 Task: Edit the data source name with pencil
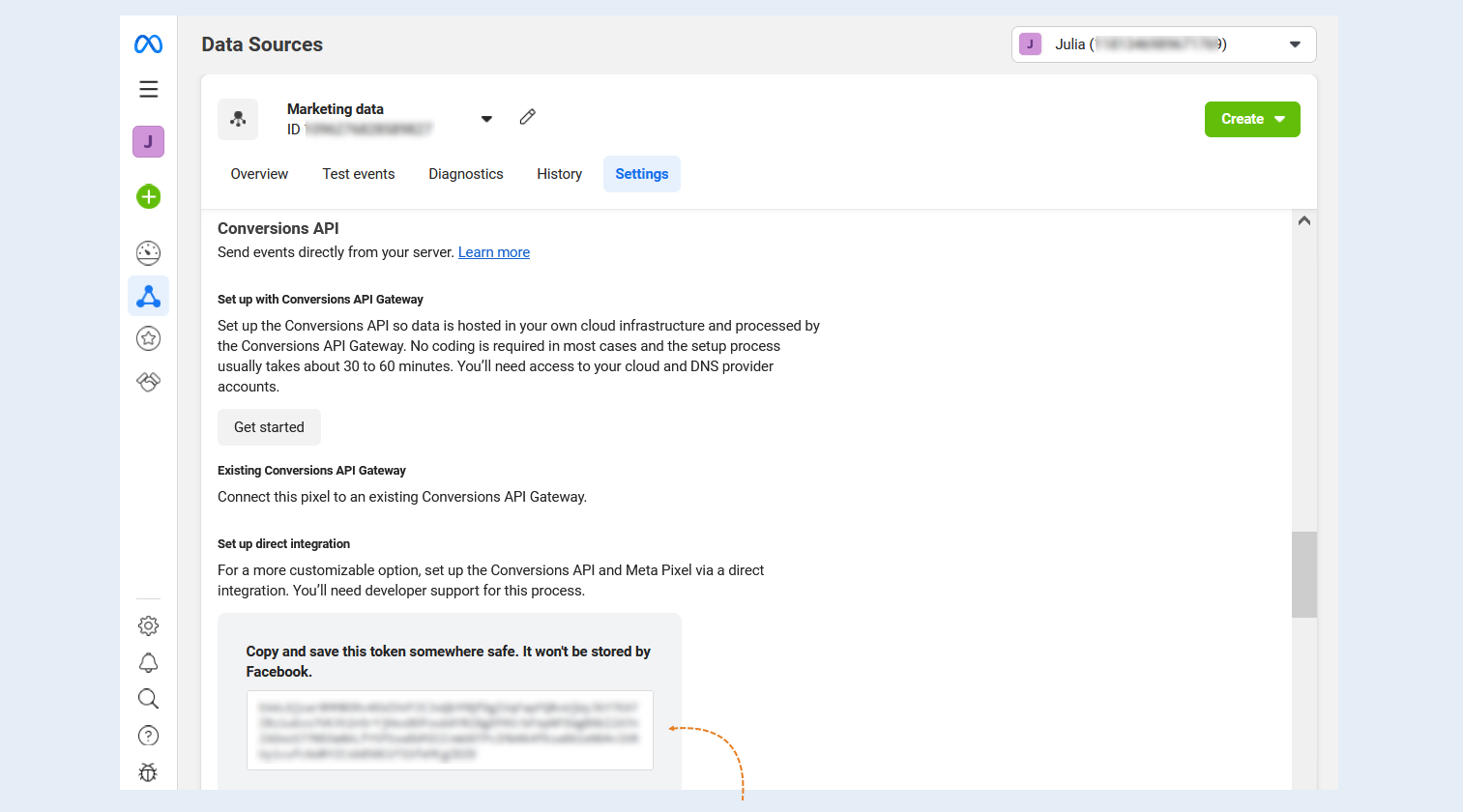click(x=527, y=117)
